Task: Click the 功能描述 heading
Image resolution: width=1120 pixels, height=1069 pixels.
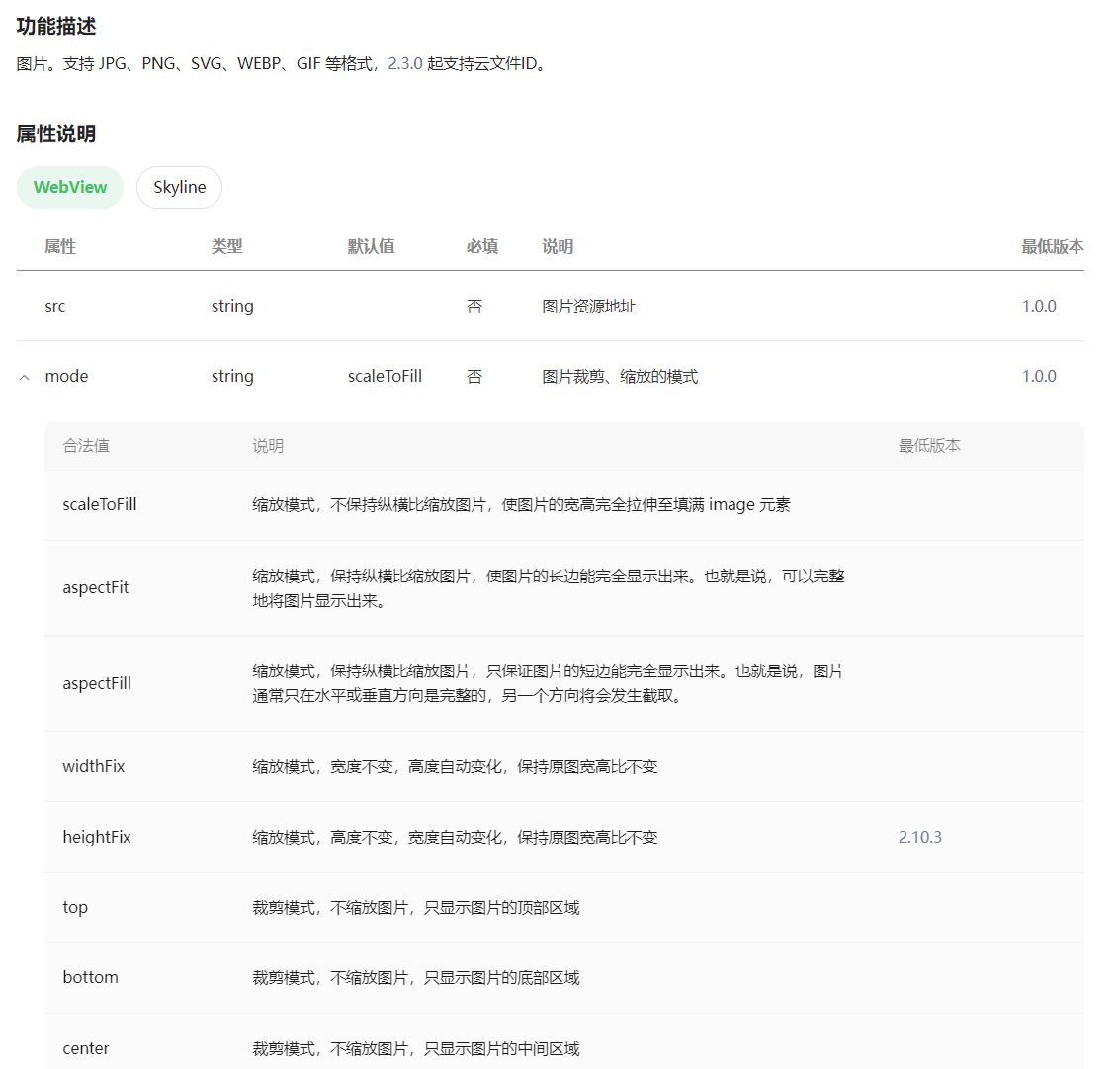Action: pos(56,27)
